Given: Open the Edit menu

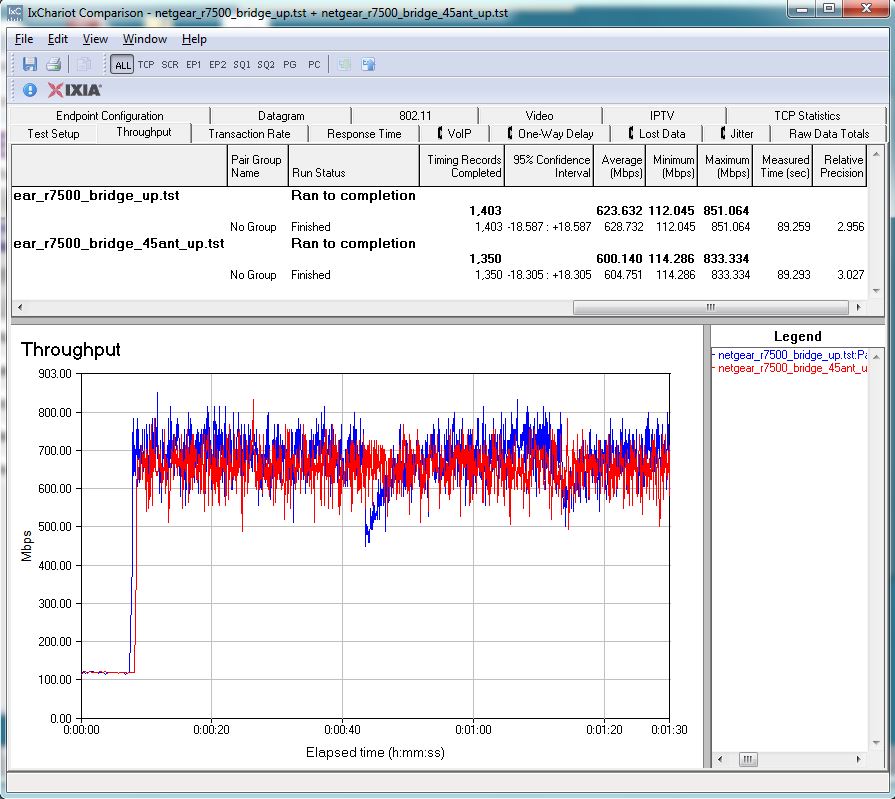Looking at the screenshot, I should pos(58,39).
